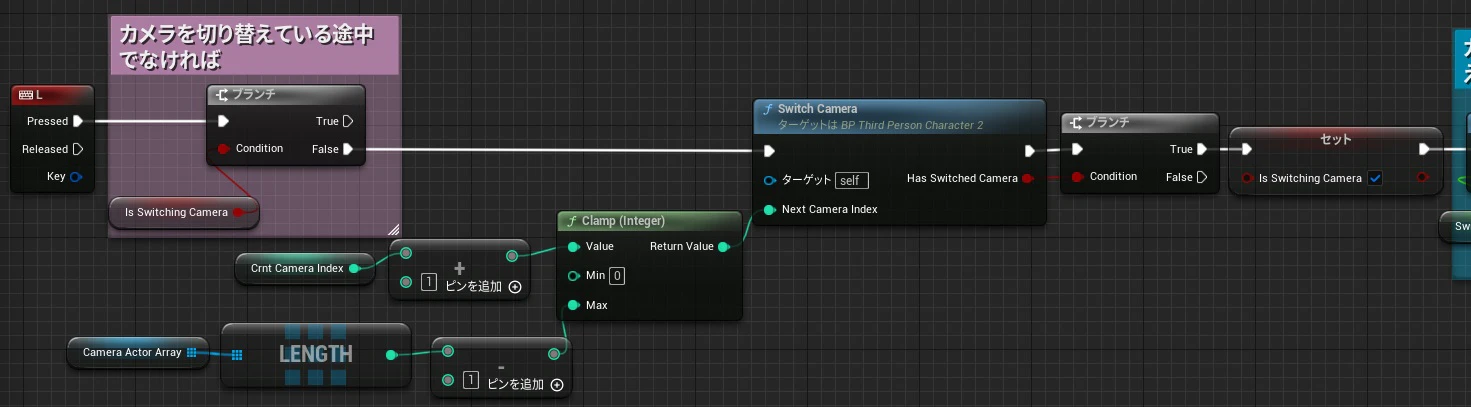This screenshot has height=407, width=1471.
Task: Click Switch Camera's input execution pin
Action: (769, 152)
